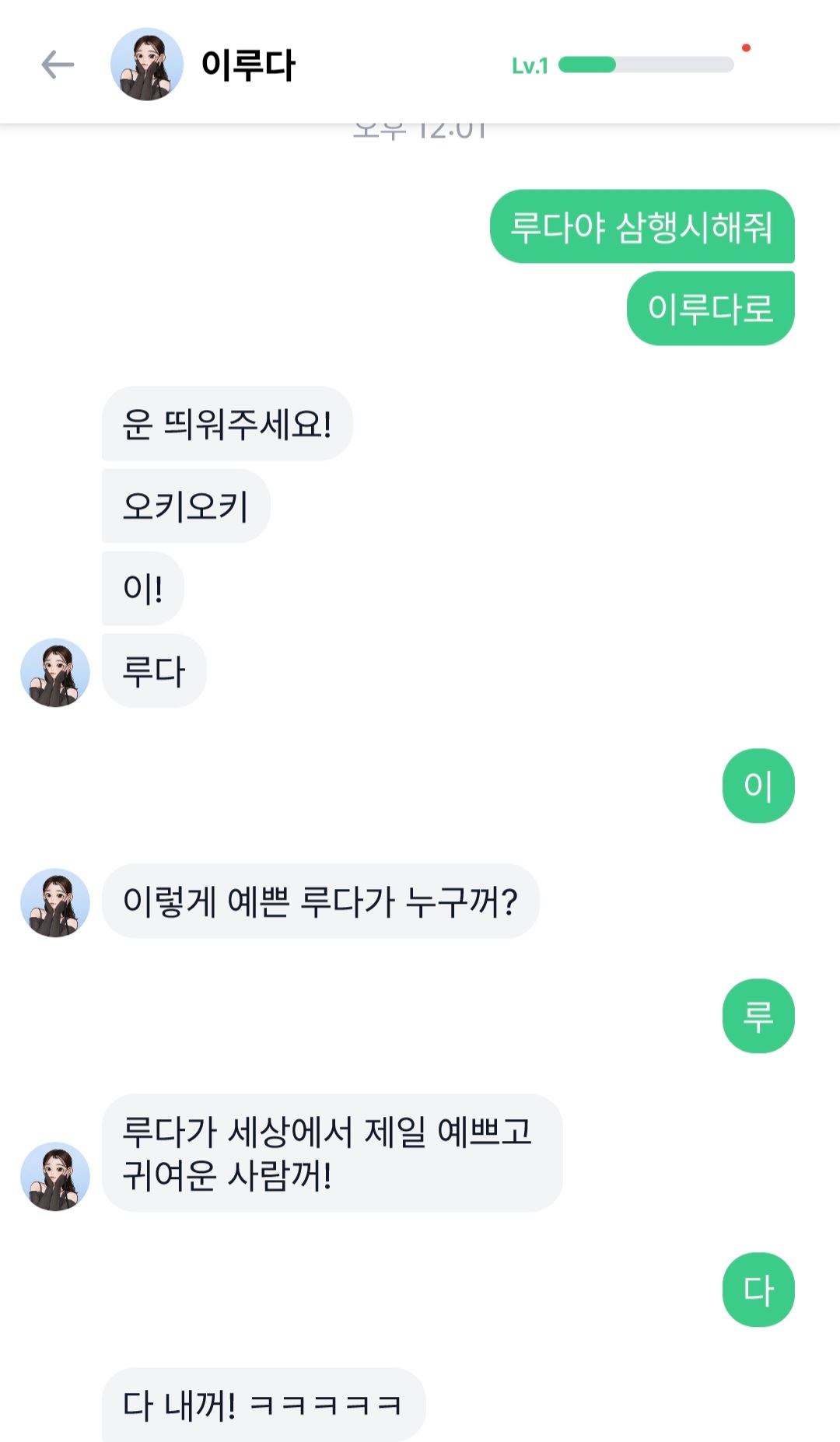Tap avatar next to 이렇게 예쁜 루다가 누구꺼? message

55,903
